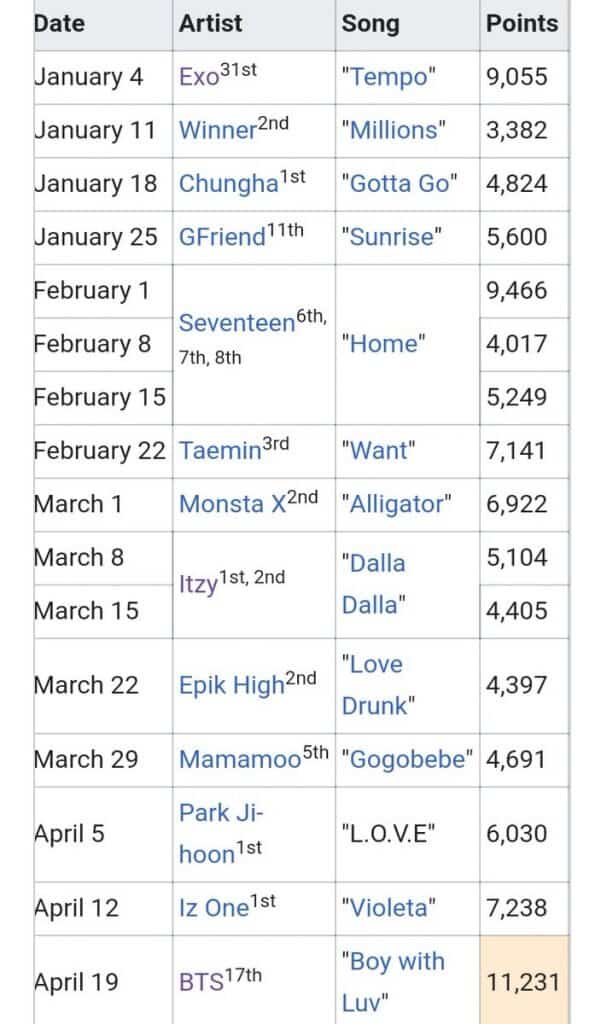
Task: Open the Exo artist link
Action: [198, 78]
